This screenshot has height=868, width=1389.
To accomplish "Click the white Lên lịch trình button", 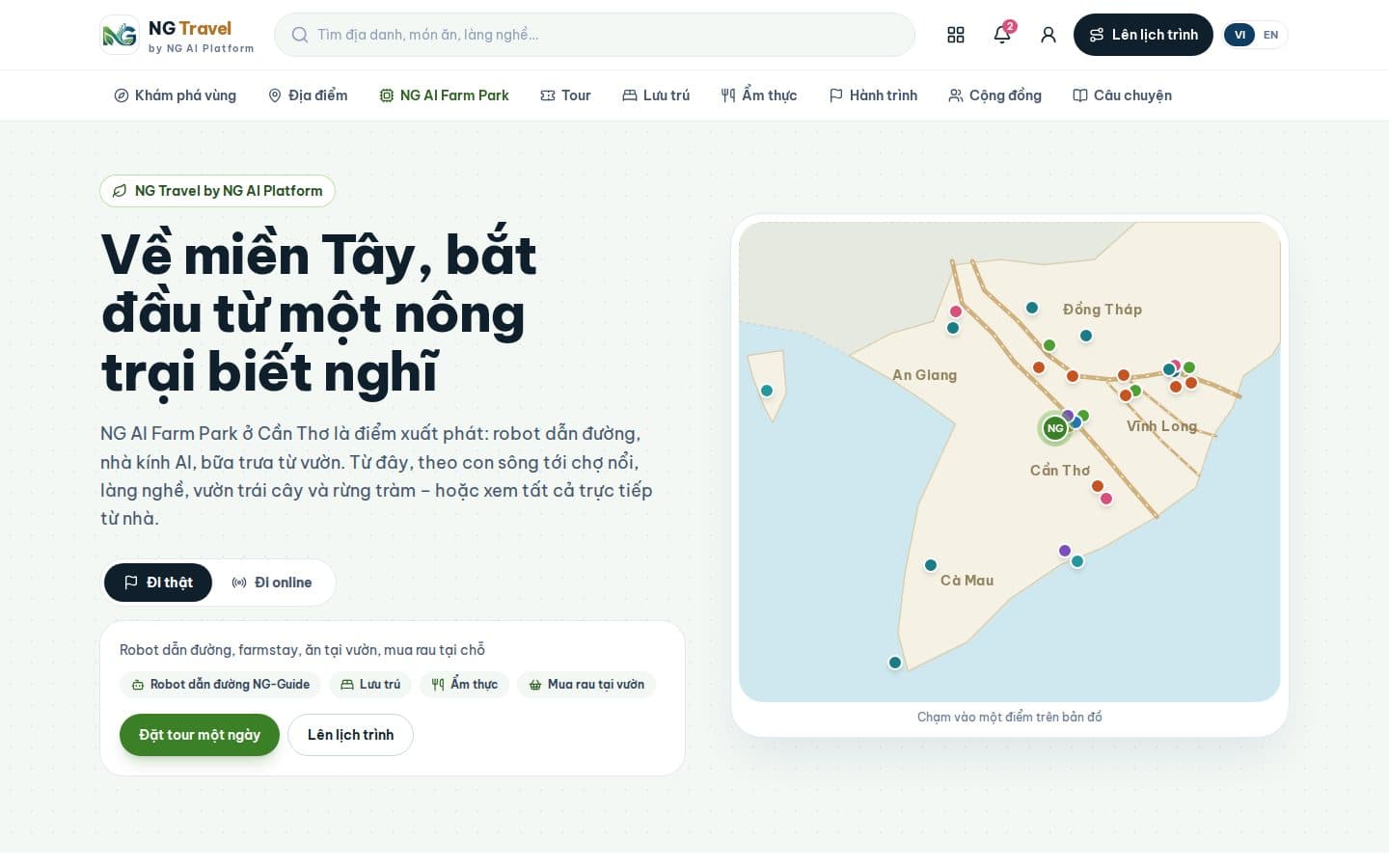I will (x=350, y=735).
